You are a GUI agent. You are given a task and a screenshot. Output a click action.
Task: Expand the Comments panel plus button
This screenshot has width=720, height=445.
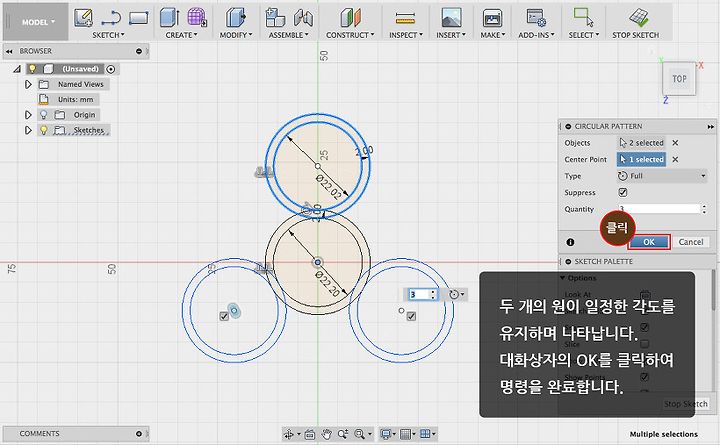(139, 434)
